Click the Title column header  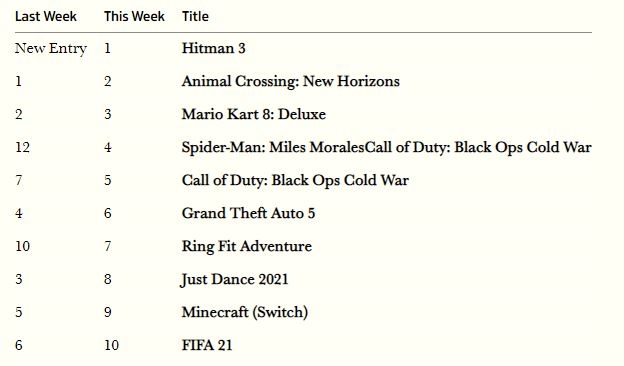(x=195, y=16)
